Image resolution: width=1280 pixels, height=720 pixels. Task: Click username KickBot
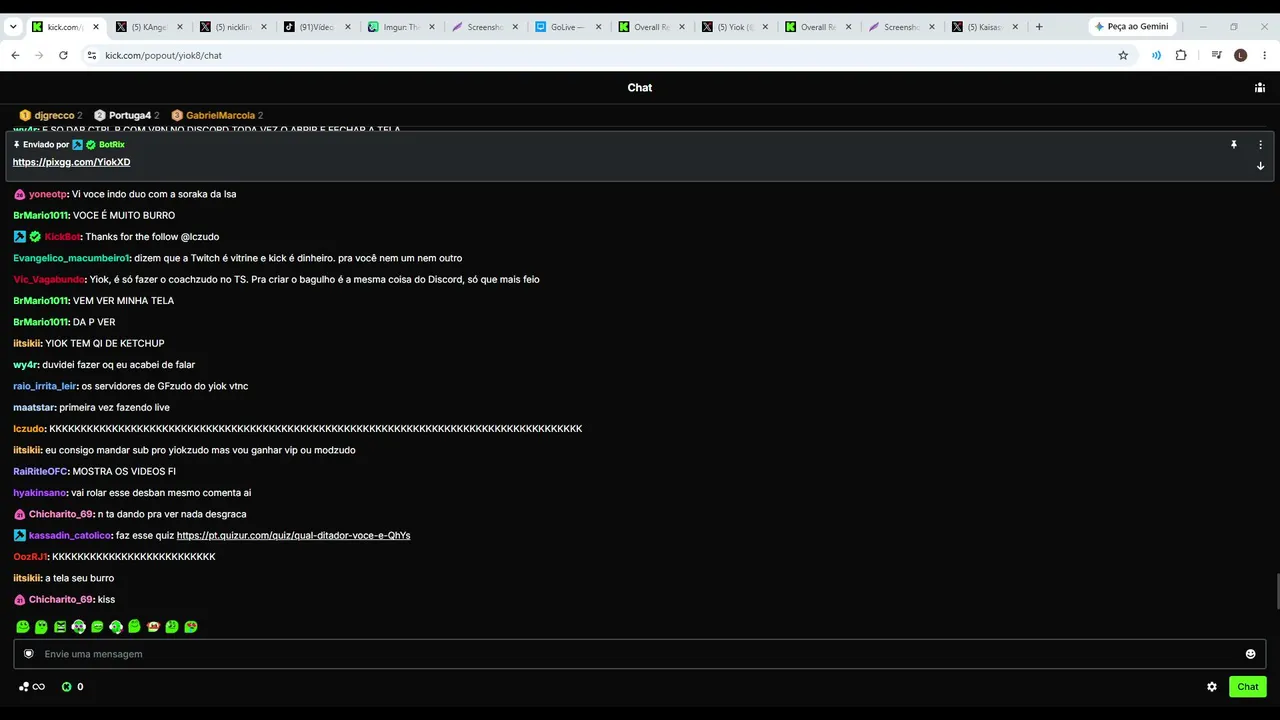point(62,237)
